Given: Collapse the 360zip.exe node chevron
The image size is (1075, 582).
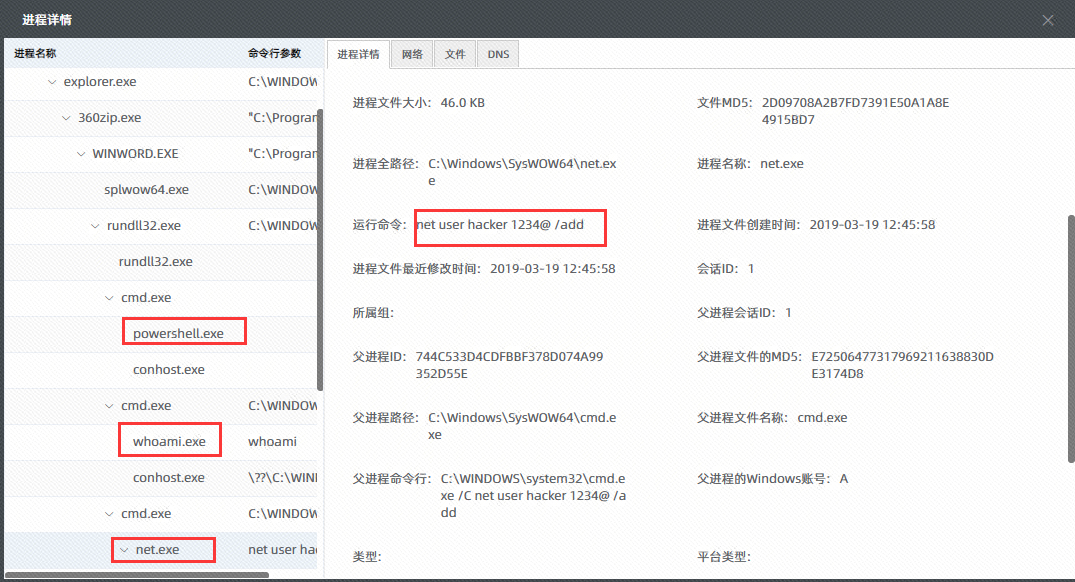Looking at the screenshot, I should 67,118.
